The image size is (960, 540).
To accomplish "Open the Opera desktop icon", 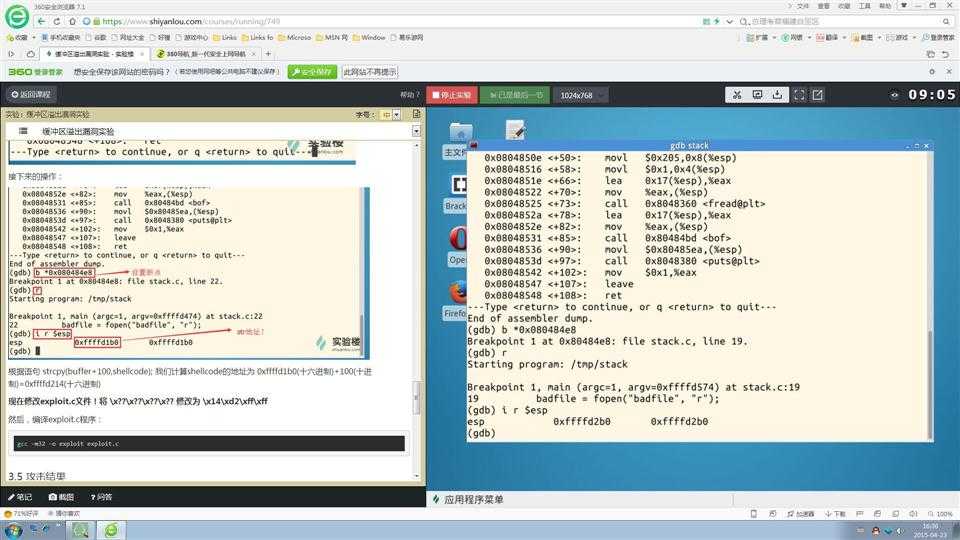I will pyautogui.click(x=457, y=246).
